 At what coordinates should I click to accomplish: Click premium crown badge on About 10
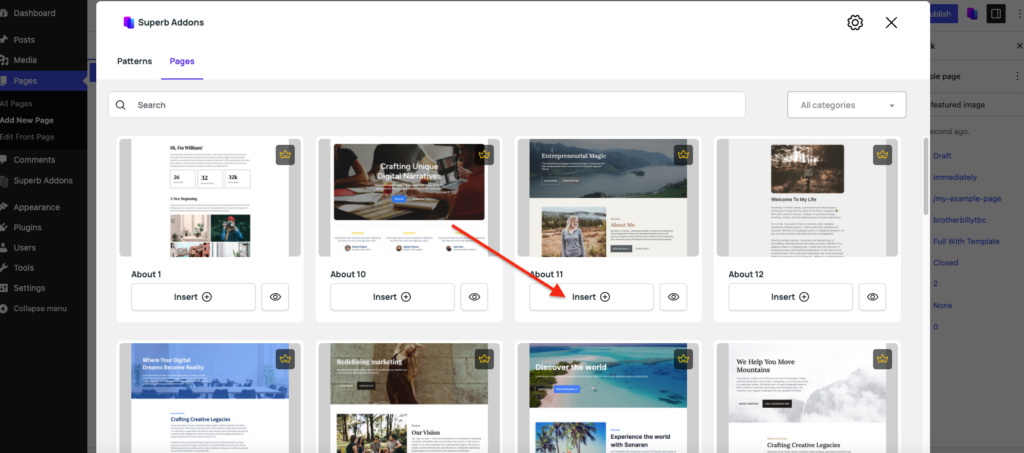484,155
